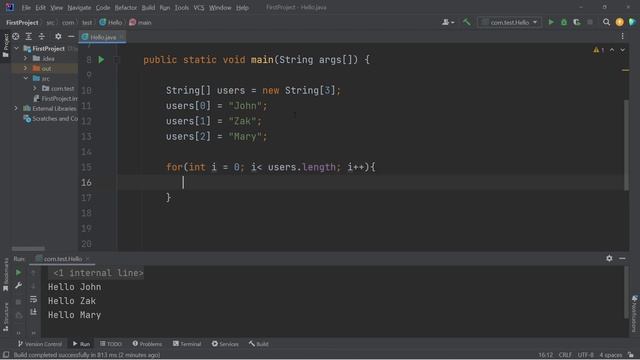Click the CRLF line separator in status bar
640x360 pixels.
click(x=565, y=355)
